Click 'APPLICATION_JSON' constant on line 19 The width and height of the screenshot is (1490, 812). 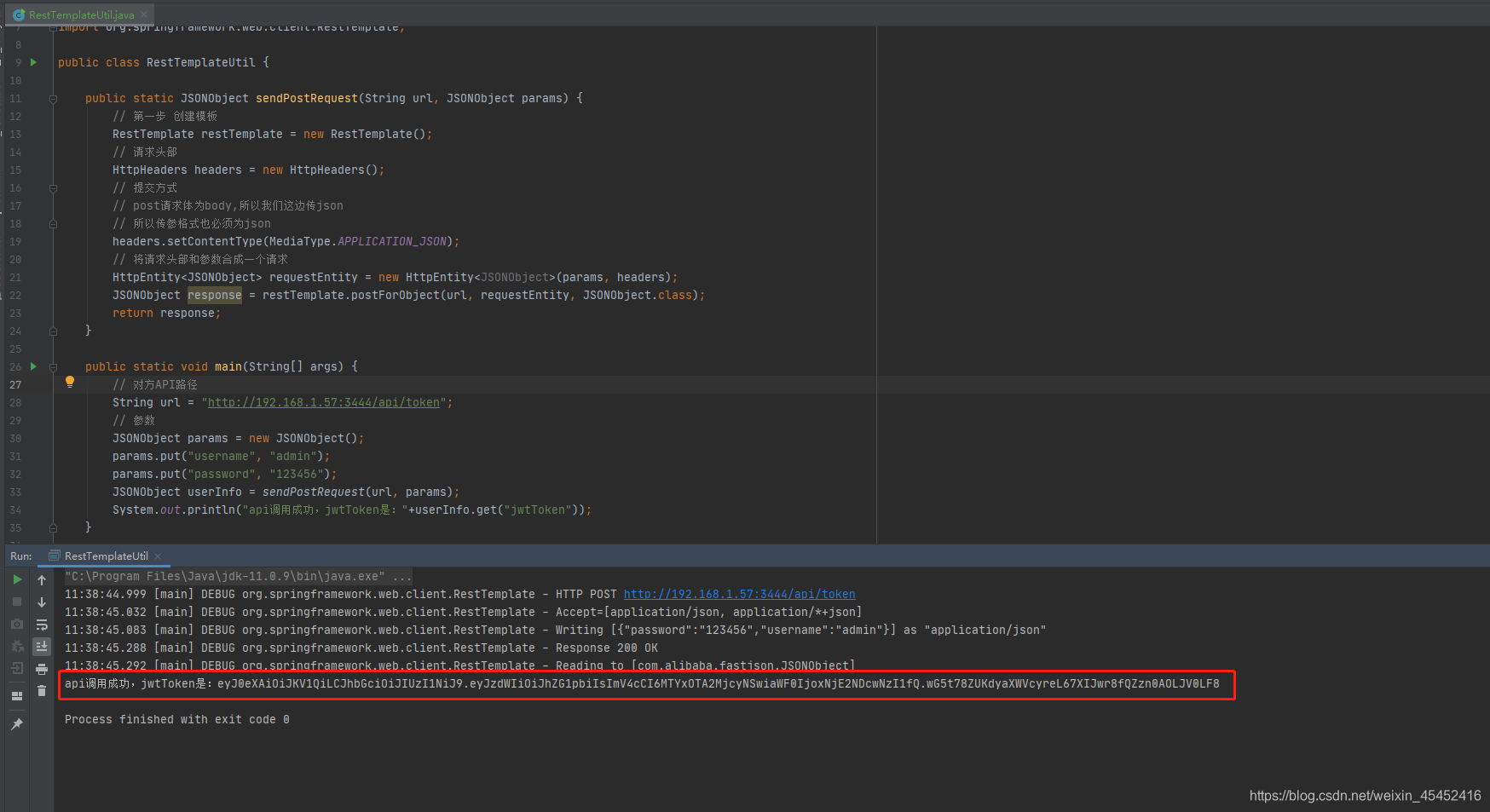point(392,241)
